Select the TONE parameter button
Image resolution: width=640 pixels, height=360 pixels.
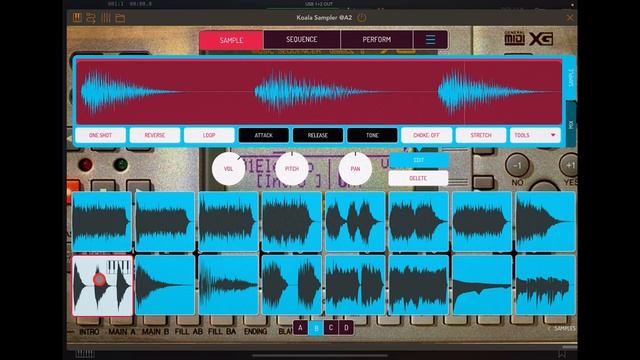coord(372,135)
